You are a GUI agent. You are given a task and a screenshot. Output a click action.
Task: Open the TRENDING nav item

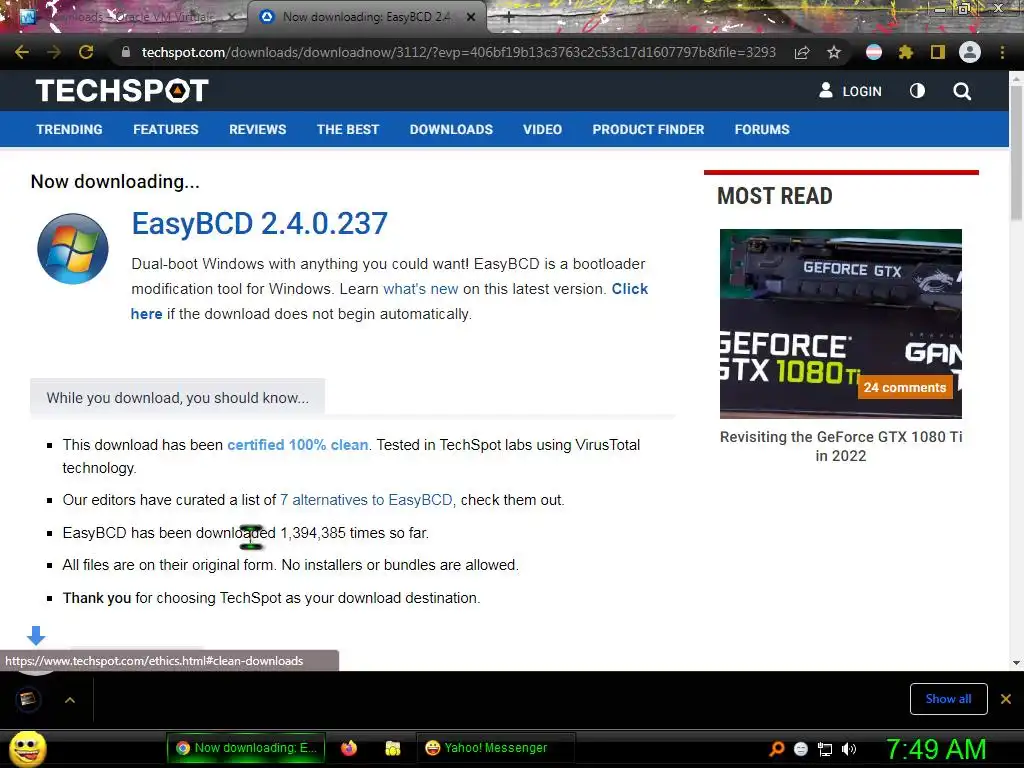69,129
